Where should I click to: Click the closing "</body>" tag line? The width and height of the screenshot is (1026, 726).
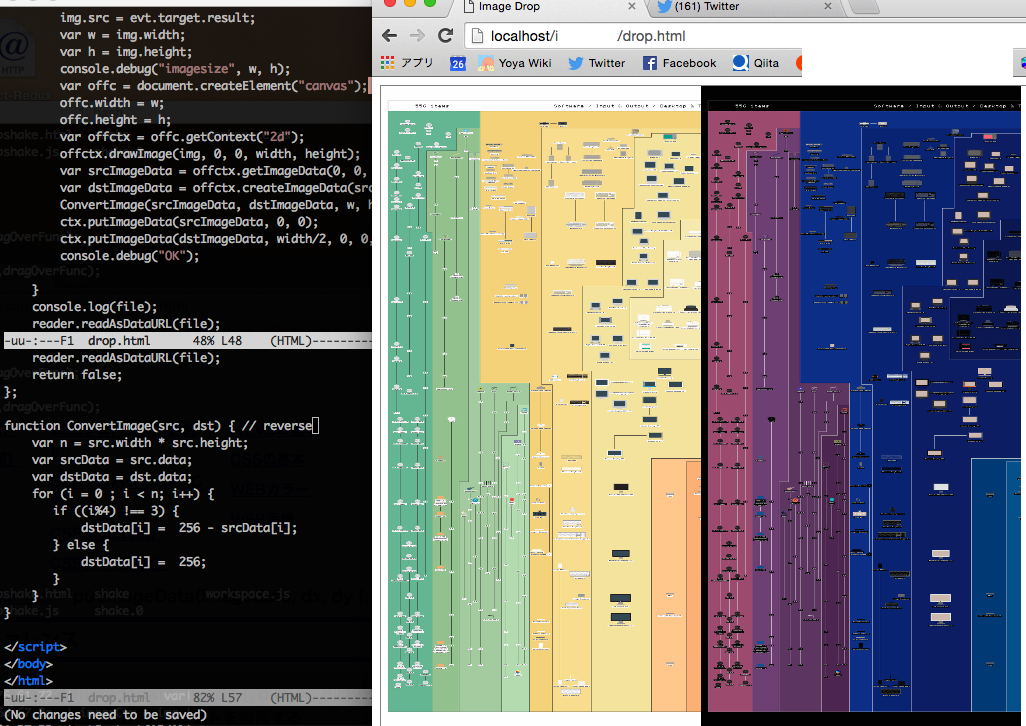28,664
